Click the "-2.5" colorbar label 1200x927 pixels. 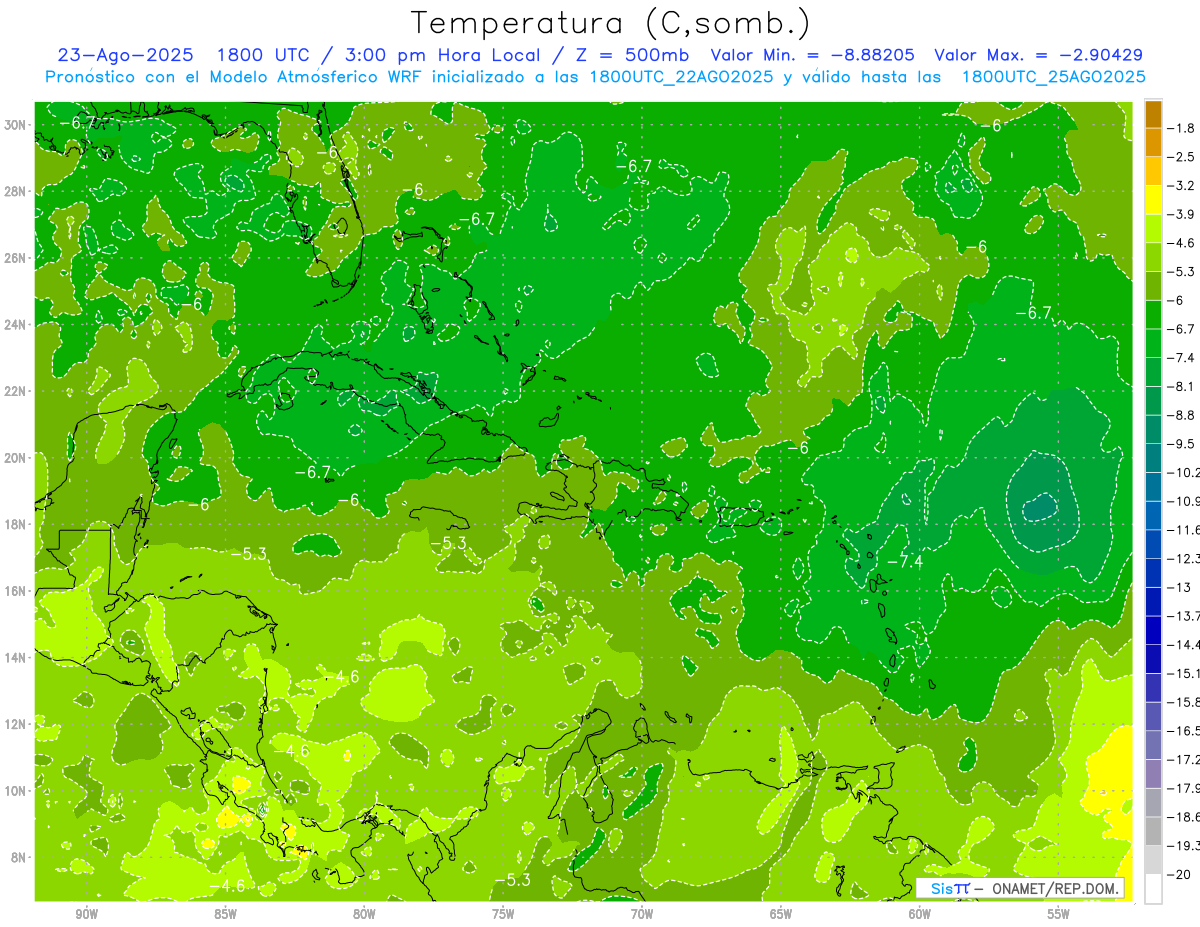tap(1181, 157)
